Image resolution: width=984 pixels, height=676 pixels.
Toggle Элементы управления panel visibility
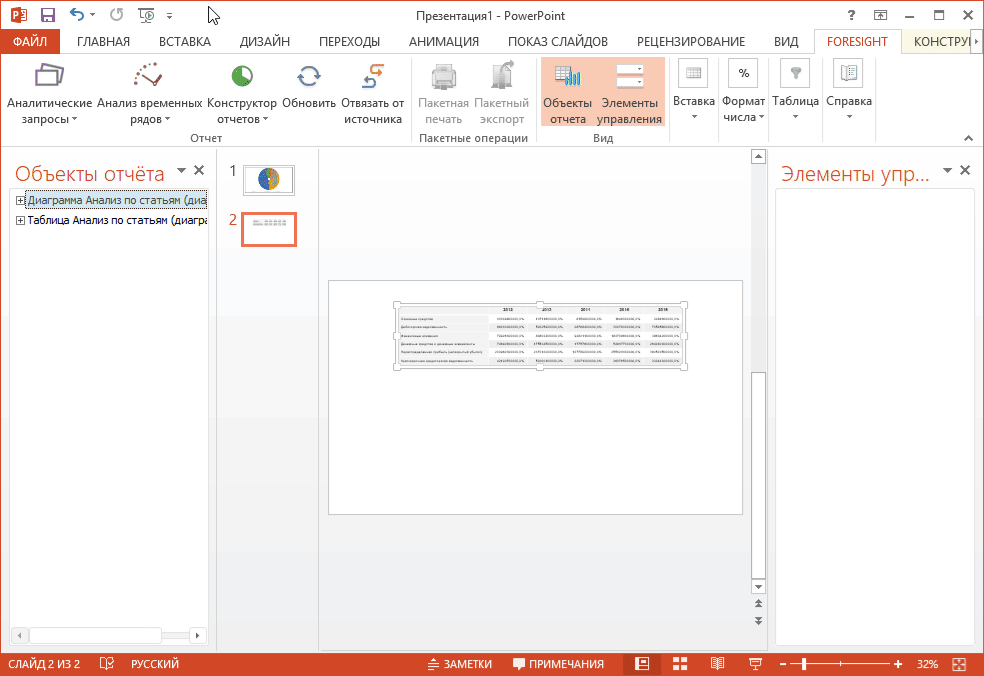coord(629,92)
